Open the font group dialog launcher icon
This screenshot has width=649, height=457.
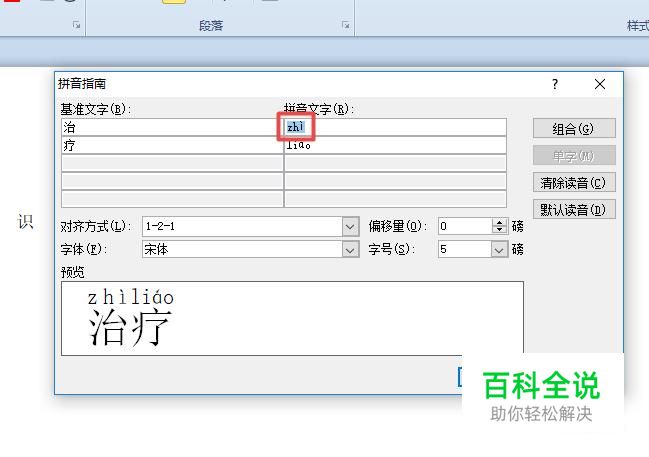(x=76, y=25)
